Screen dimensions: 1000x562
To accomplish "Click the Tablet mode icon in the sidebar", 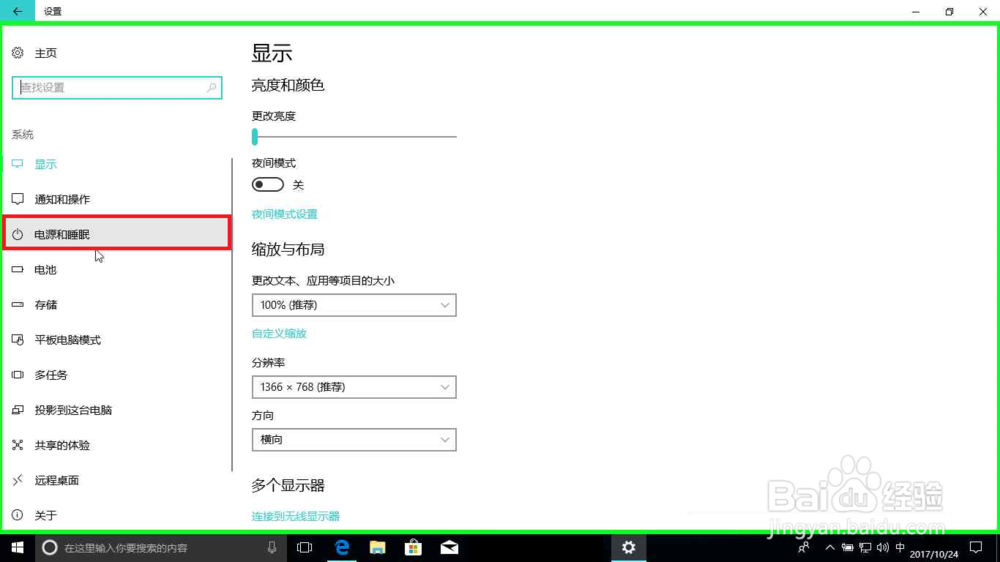I will pyautogui.click(x=18, y=339).
